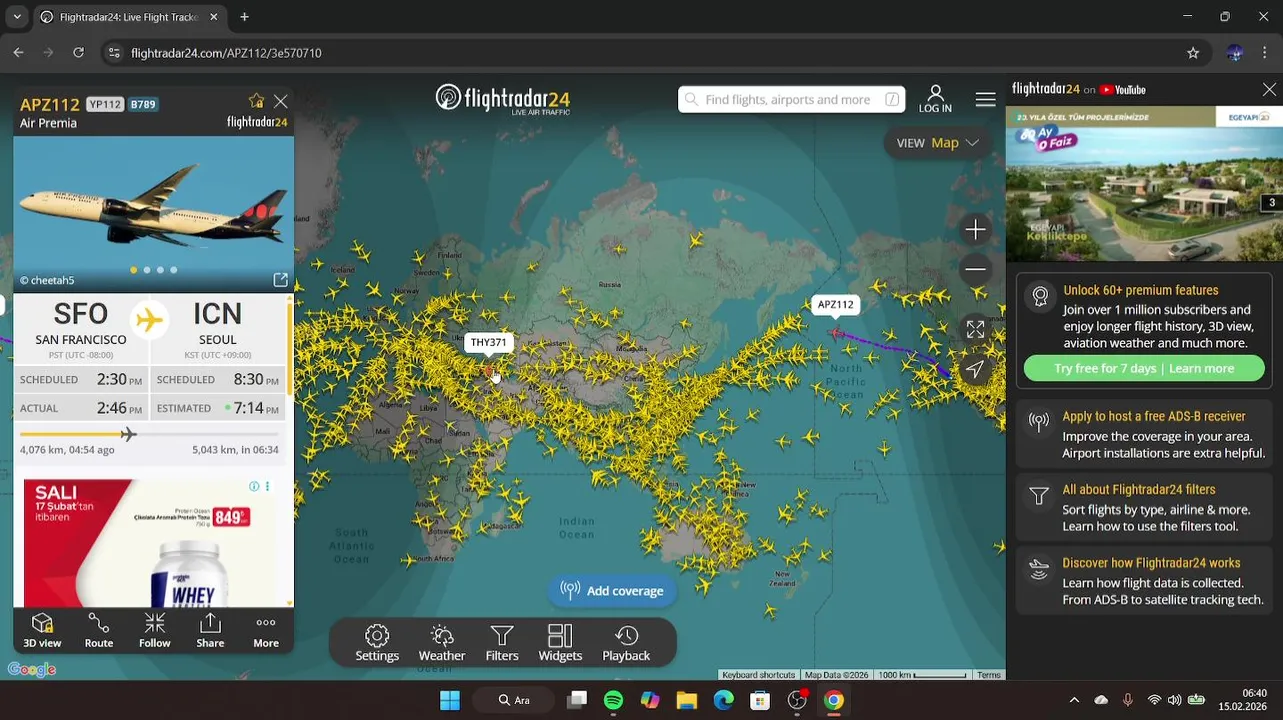Click the B789 aircraft type badge

pos(143,104)
